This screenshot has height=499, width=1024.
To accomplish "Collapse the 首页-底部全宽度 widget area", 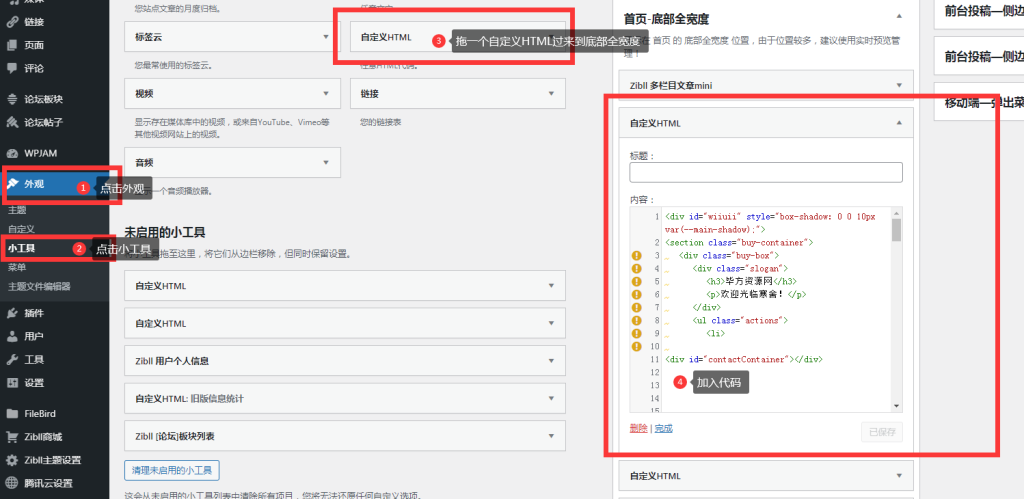I will tap(899, 17).
